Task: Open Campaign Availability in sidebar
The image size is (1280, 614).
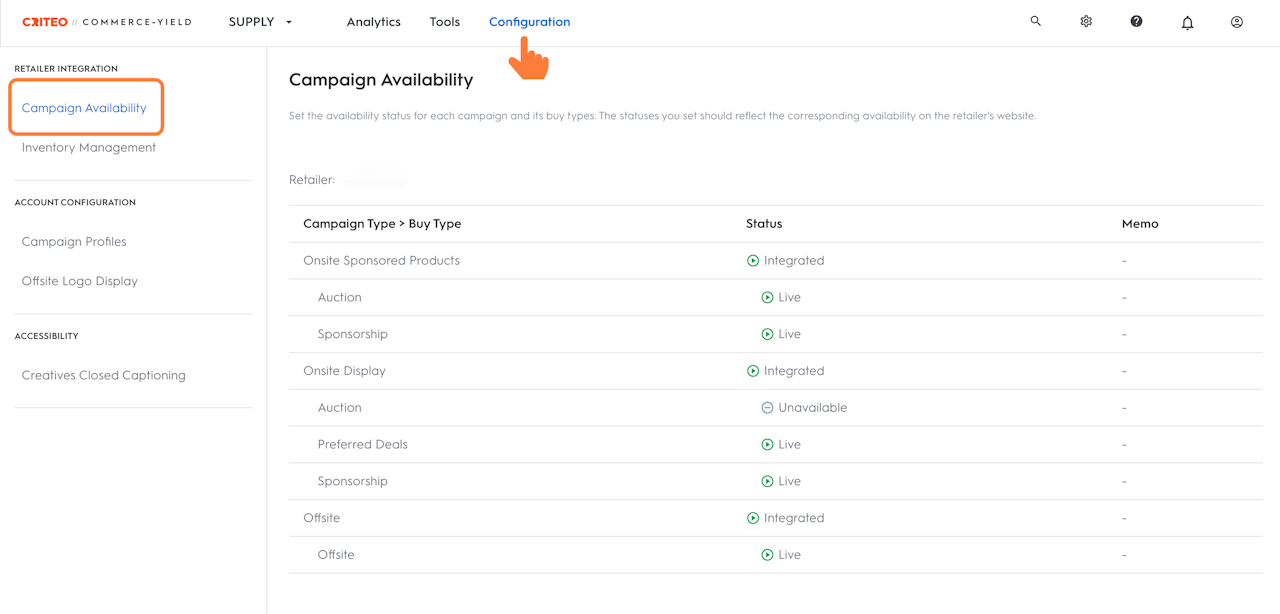Action: click(x=84, y=108)
